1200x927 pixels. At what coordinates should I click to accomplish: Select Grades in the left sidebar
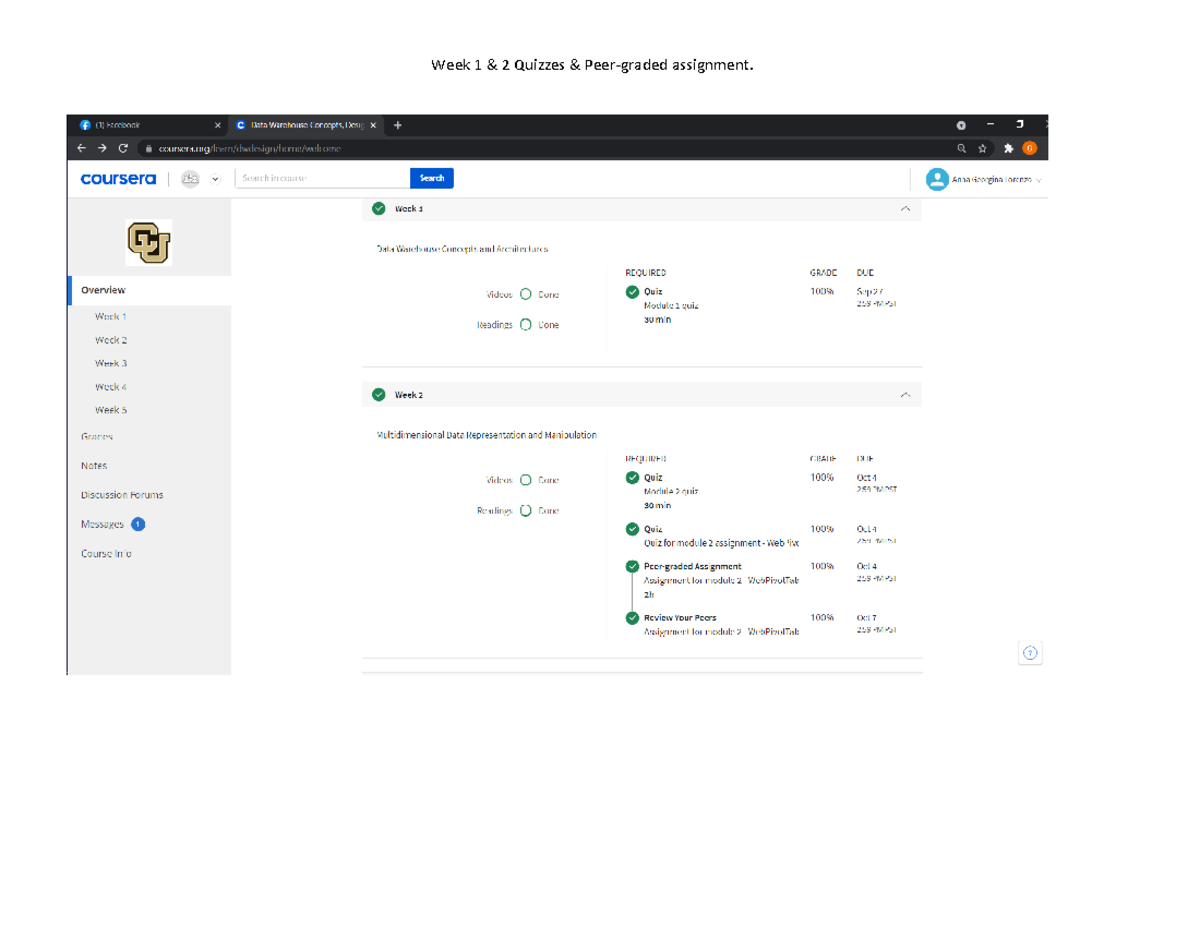(x=97, y=437)
